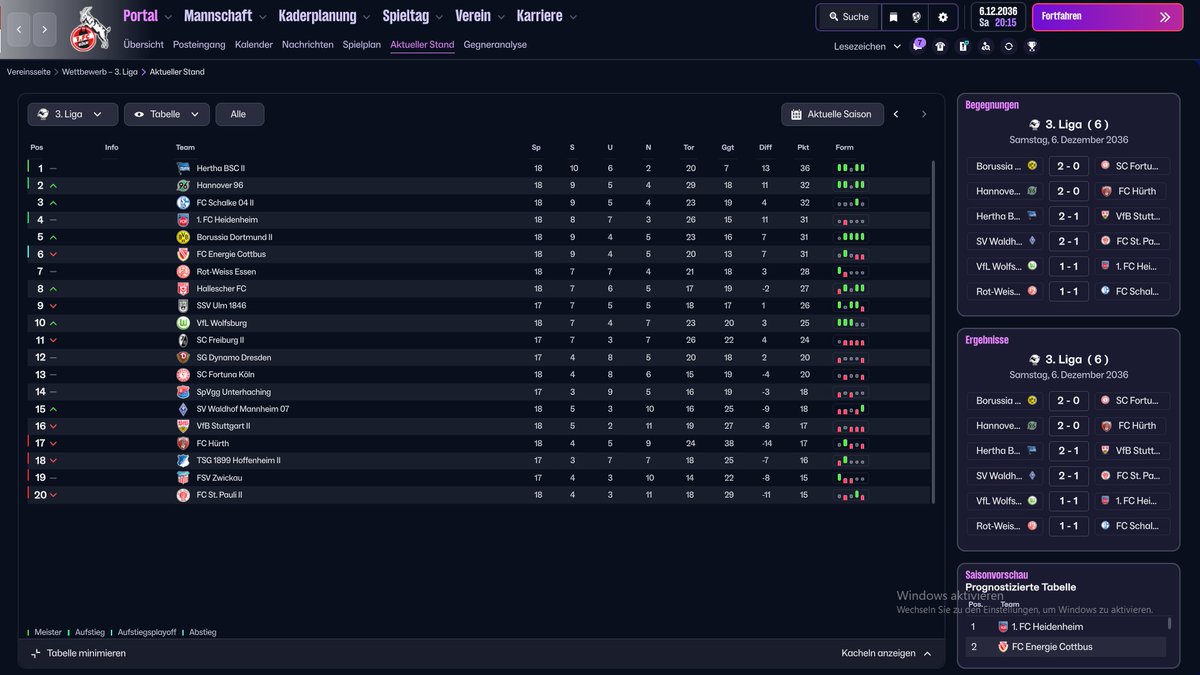Click the circular refresh shortcut icon
Viewport: 1200px width, 675px height.
1009,46
